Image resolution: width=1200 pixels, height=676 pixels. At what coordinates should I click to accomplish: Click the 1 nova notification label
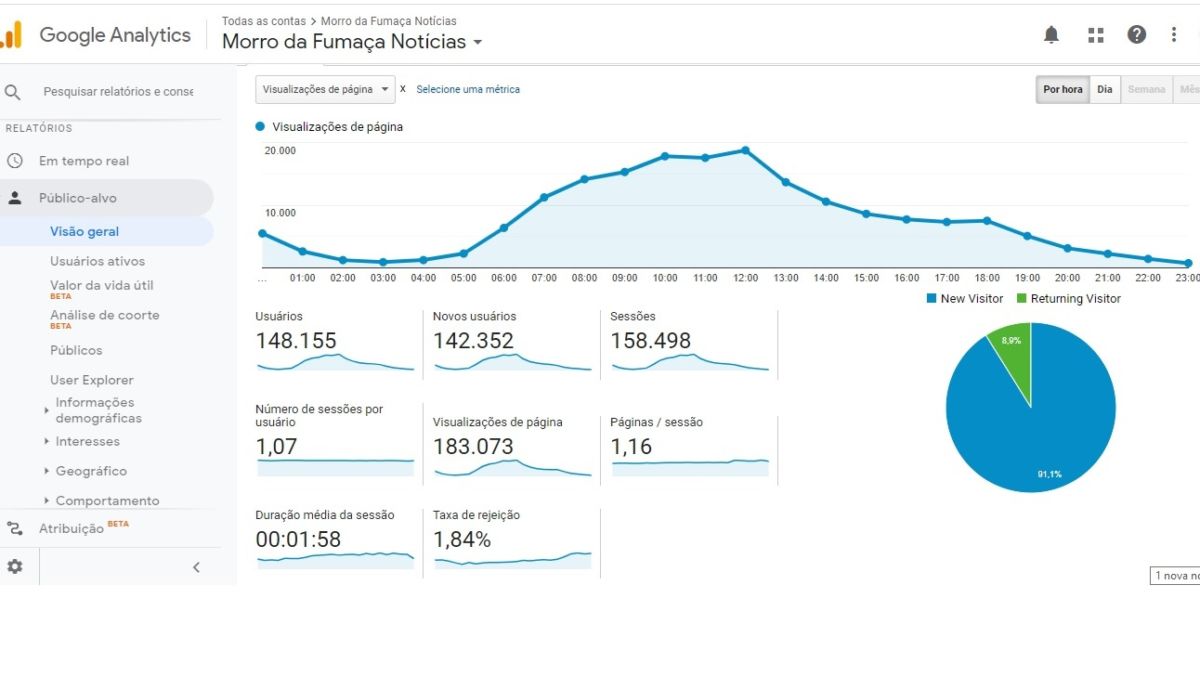1176,576
